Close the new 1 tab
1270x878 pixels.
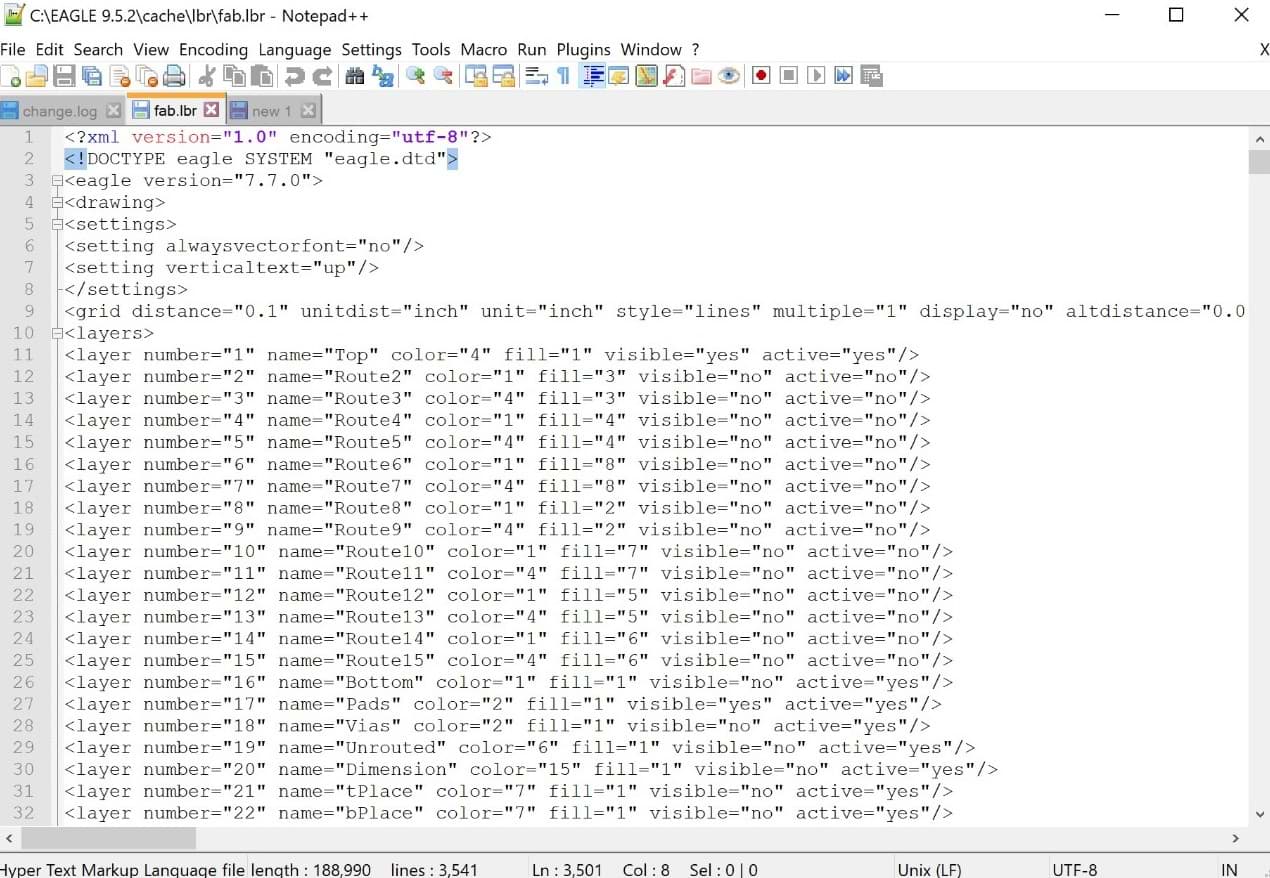pos(308,111)
